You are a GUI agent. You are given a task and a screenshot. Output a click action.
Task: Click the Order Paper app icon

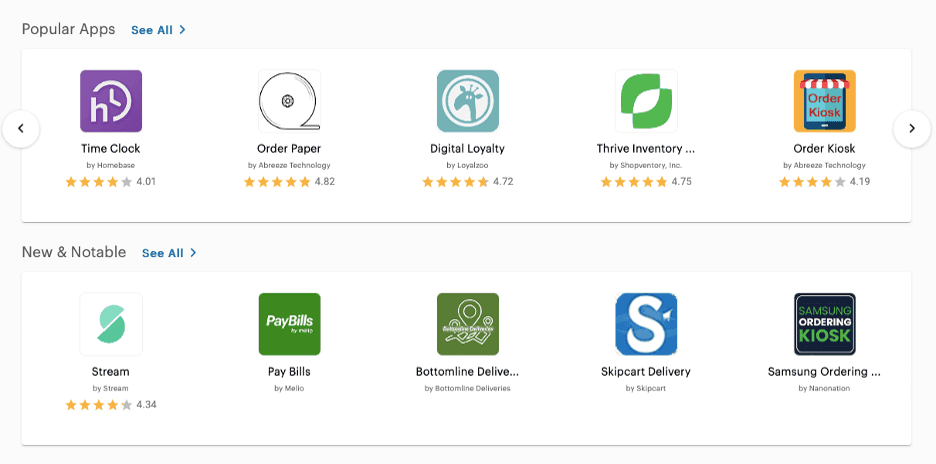[289, 101]
